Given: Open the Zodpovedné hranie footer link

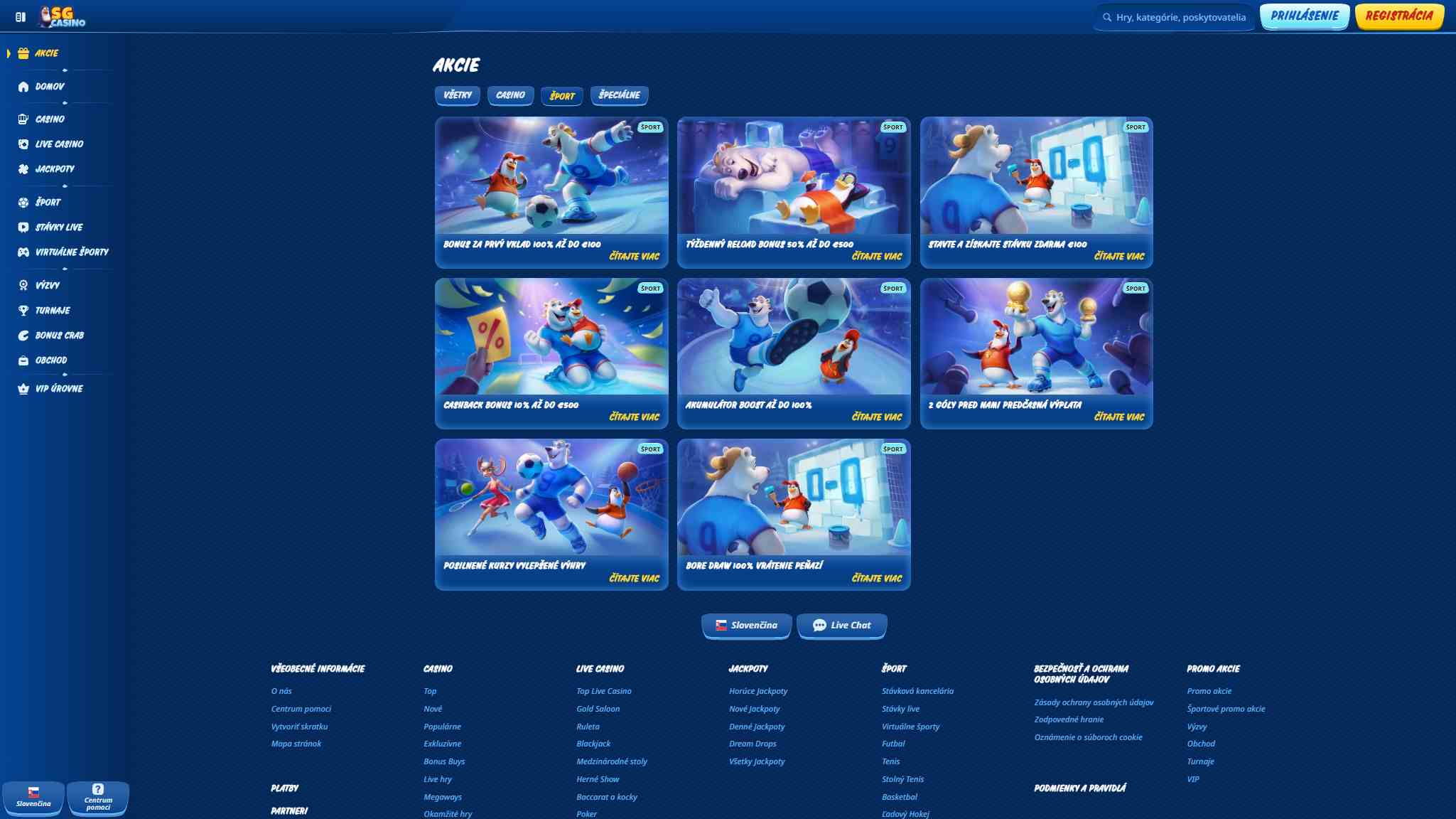Looking at the screenshot, I should pos(1069,719).
